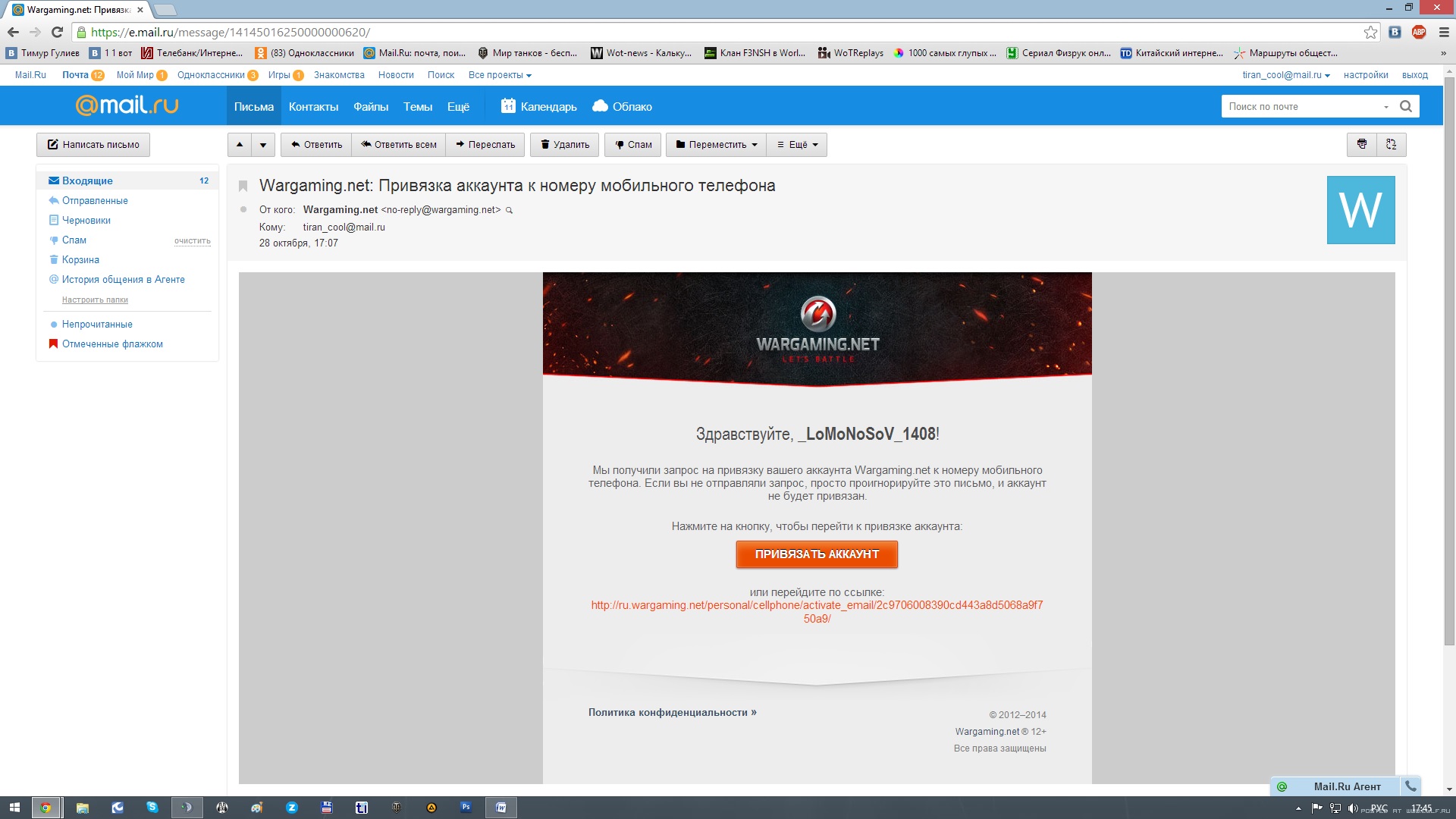Image resolution: width=1456 pixels, height=819 pixels.
Task: Forward the email with Переслать
Action: (x=485, y=145)
